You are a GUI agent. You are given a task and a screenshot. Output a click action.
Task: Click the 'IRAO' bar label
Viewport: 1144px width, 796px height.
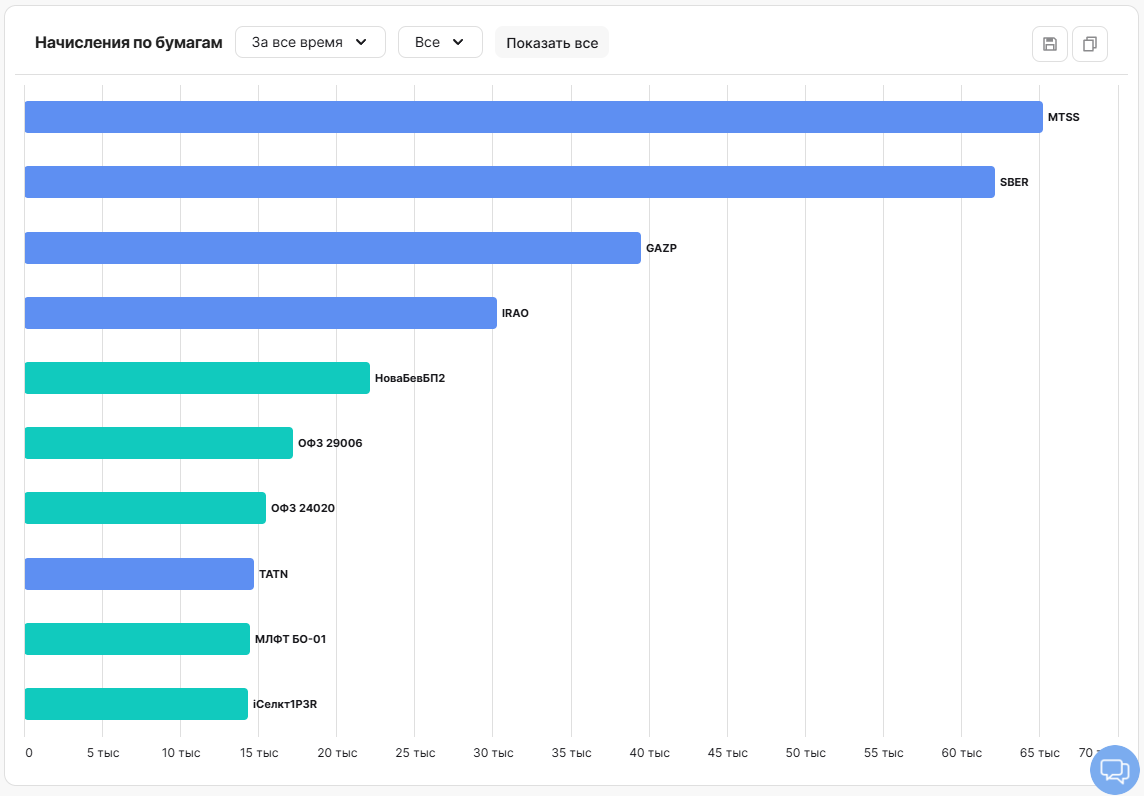pos(515,313)
